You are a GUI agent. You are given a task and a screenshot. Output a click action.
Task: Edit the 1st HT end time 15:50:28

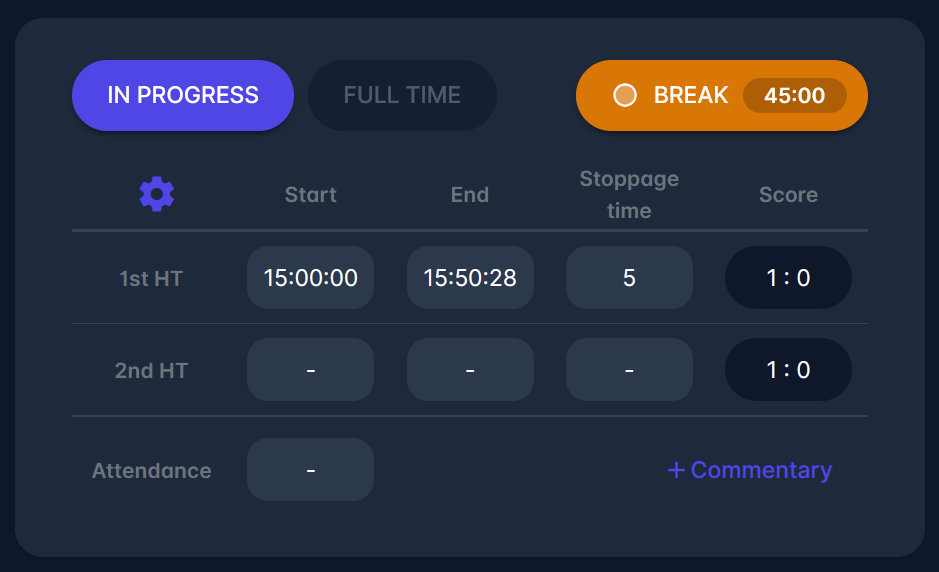(470, 278)
